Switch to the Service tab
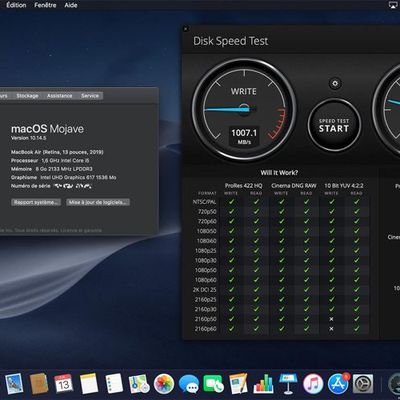Viewport: 400px width, 400px height. click(90, 96)
